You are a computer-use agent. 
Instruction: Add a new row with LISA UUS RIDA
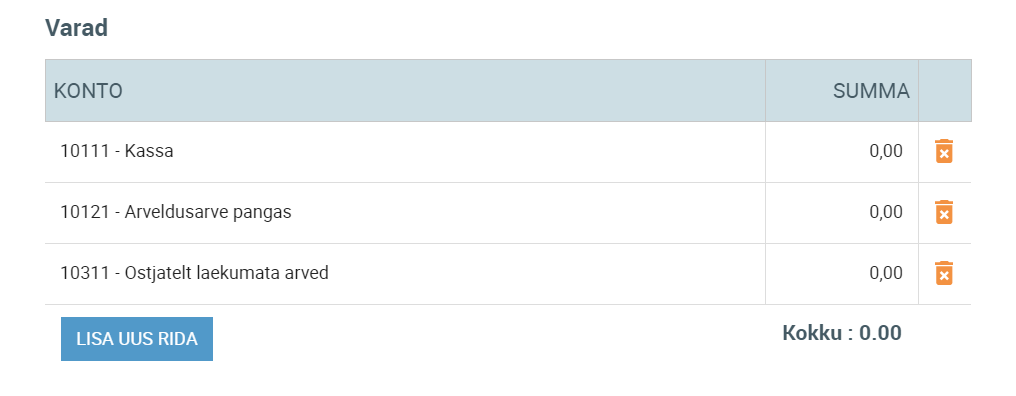137,339
